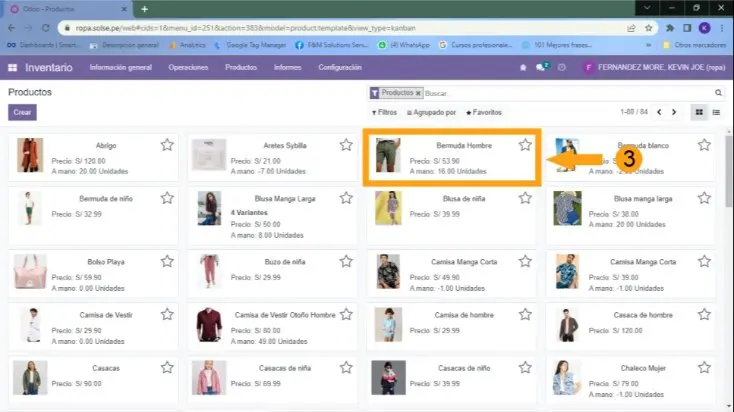This screenshot has height=412, width=734.
Task: Reload the browser page
Action: tap(47, 28)
